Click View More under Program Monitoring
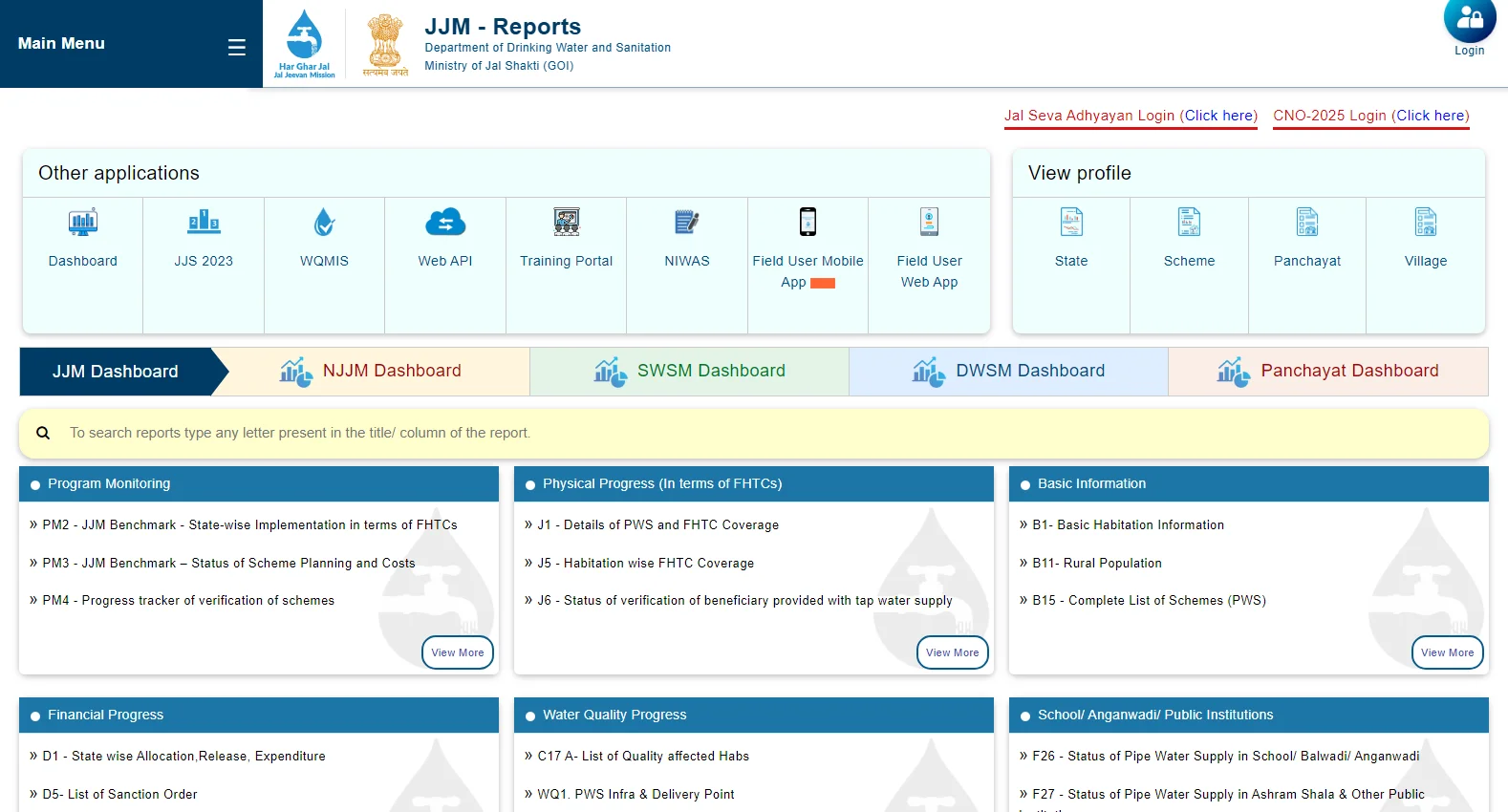Image resolution: width=1508 pixels, height=812 pixels. point(458,652)
